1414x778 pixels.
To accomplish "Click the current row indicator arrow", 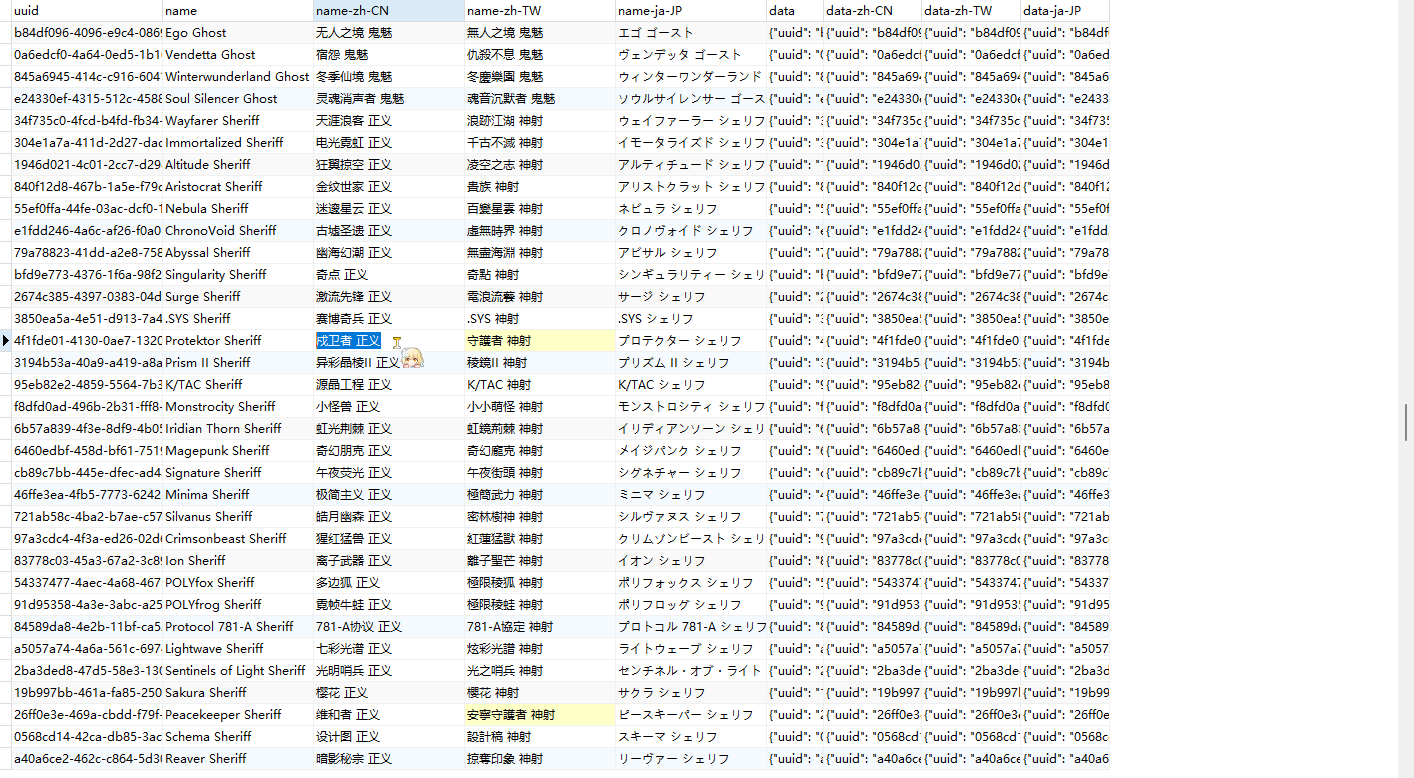I will (x=6, y=341).
